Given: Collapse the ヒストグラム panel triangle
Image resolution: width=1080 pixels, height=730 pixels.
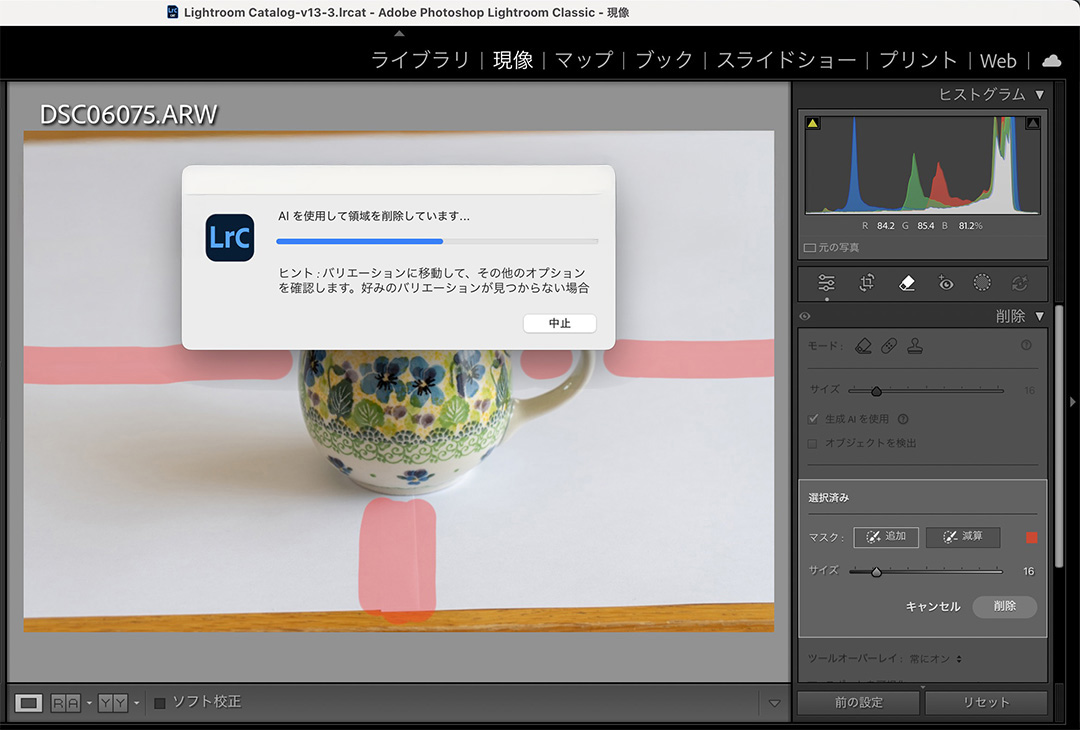Looking at the screenshot, I should pyautogui.click(x=1039, y=94).
